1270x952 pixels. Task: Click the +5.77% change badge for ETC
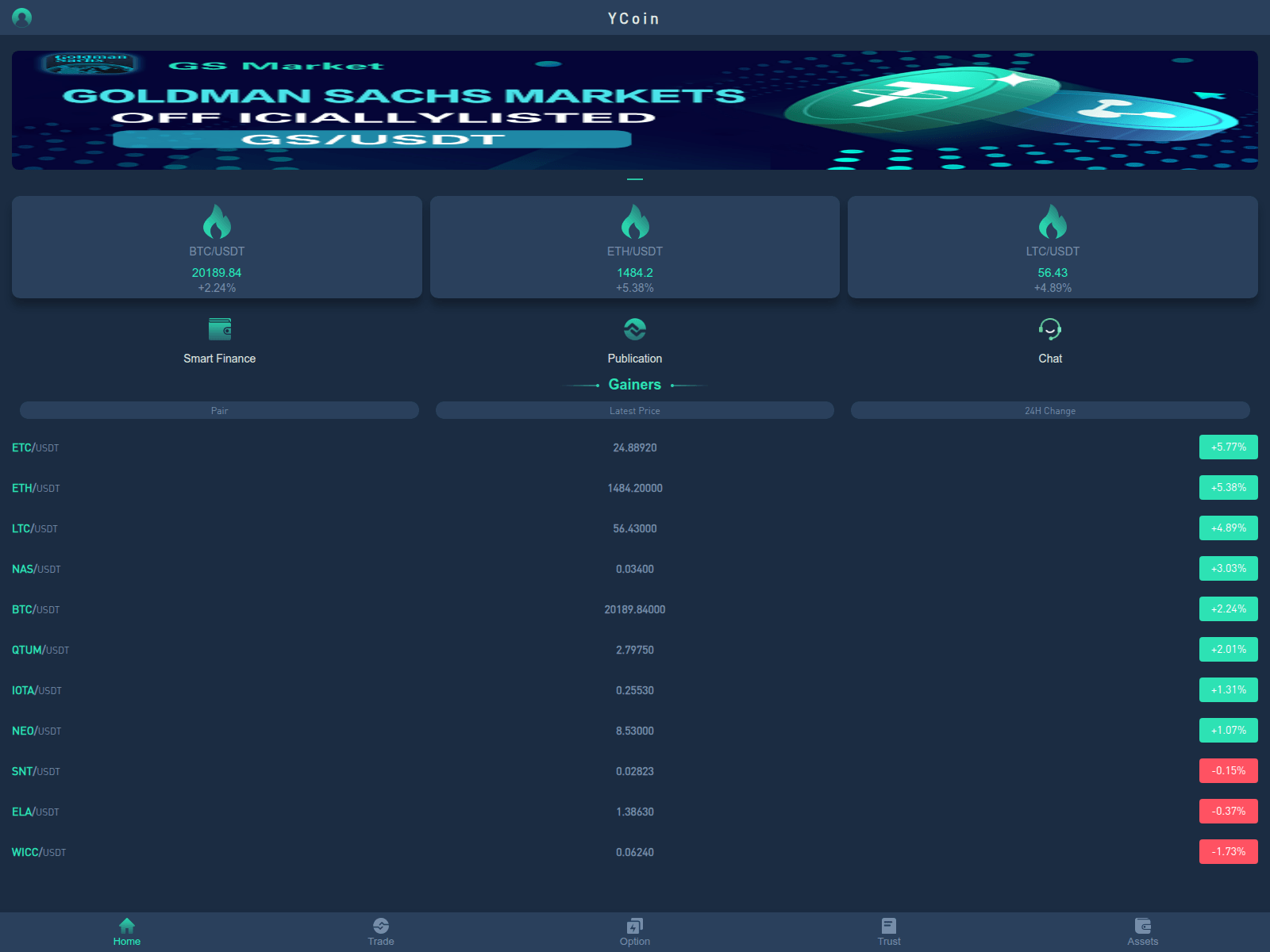point(1229,447)
